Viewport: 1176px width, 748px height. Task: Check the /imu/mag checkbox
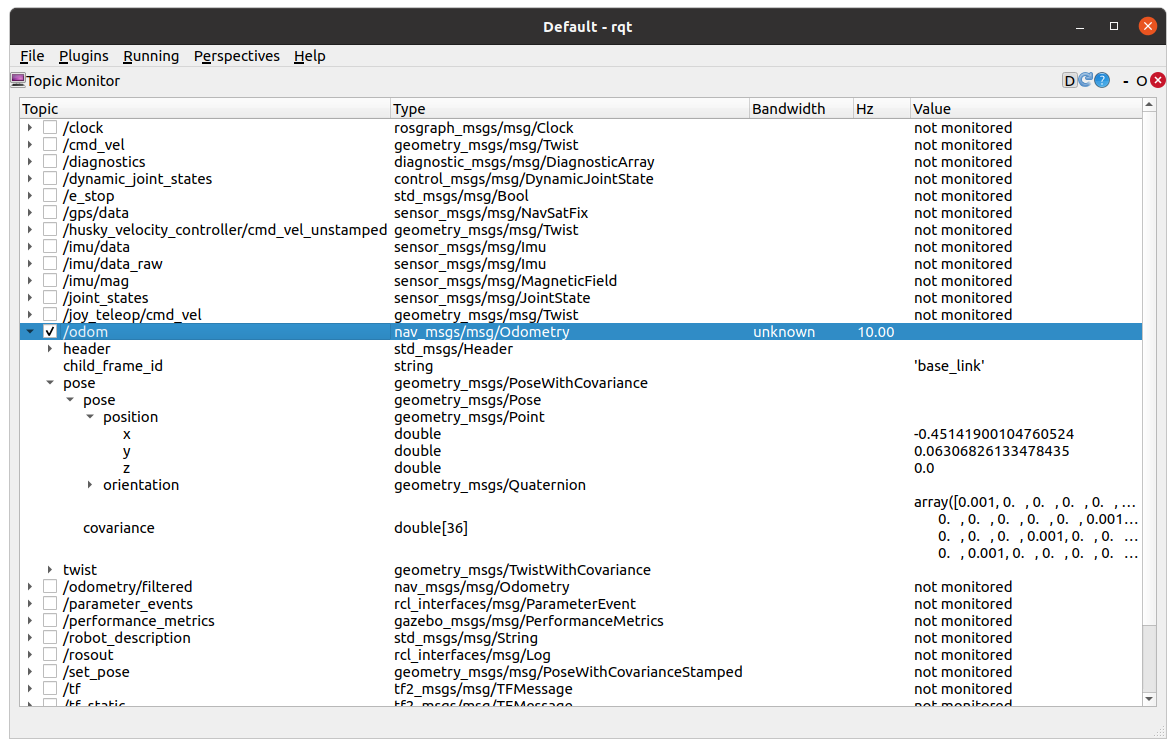[50, 281]
